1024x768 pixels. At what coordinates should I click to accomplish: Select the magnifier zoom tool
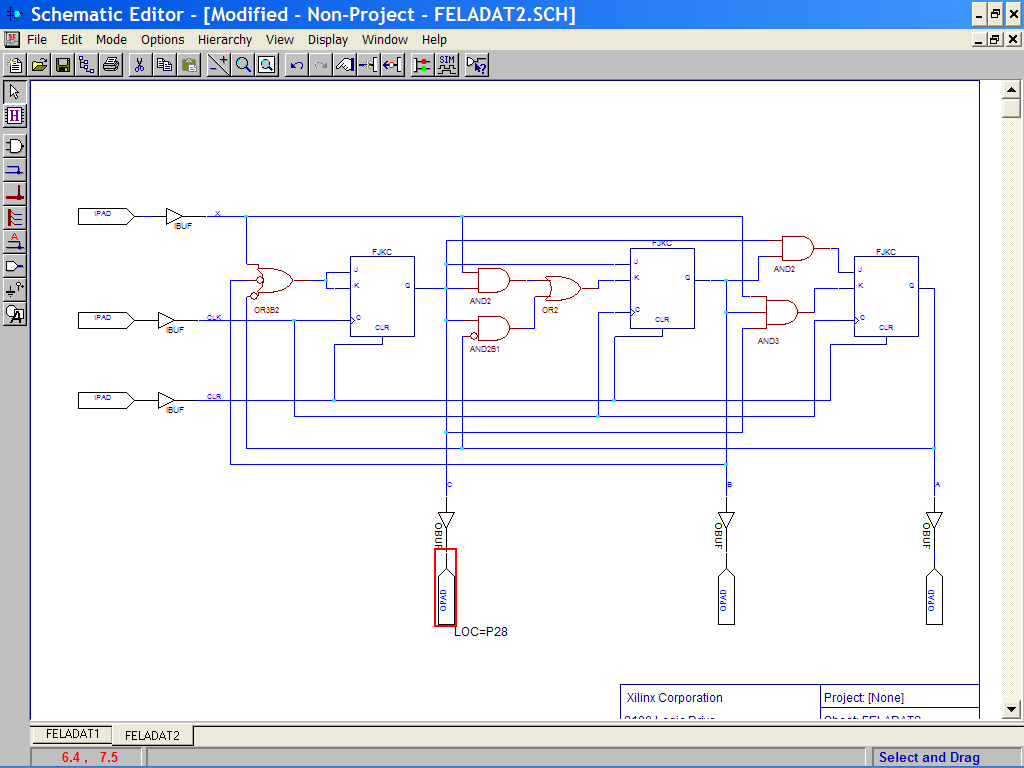click(x=243, y=65)
